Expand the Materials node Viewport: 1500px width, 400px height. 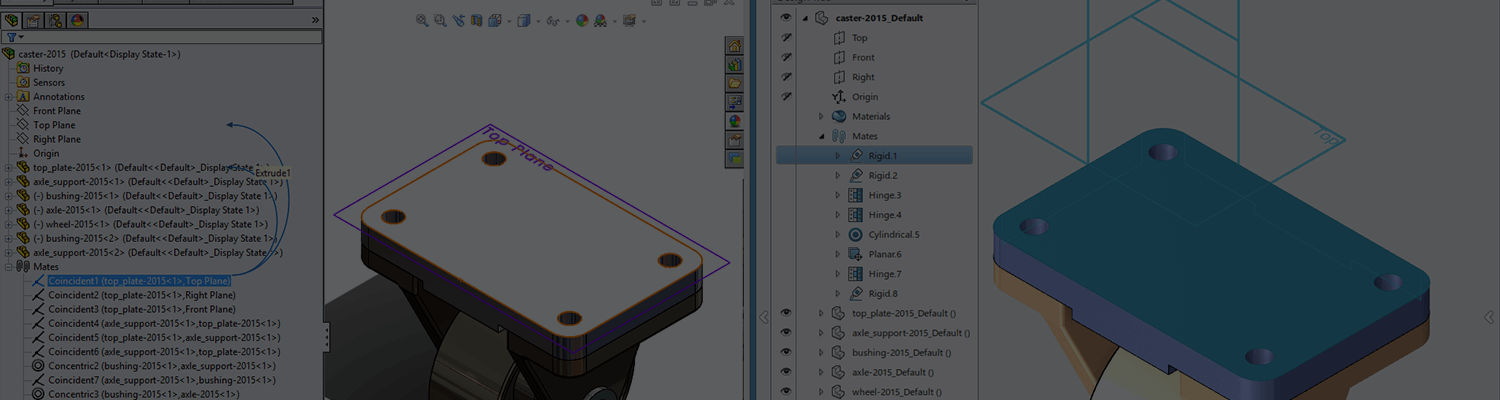[822, 116]
